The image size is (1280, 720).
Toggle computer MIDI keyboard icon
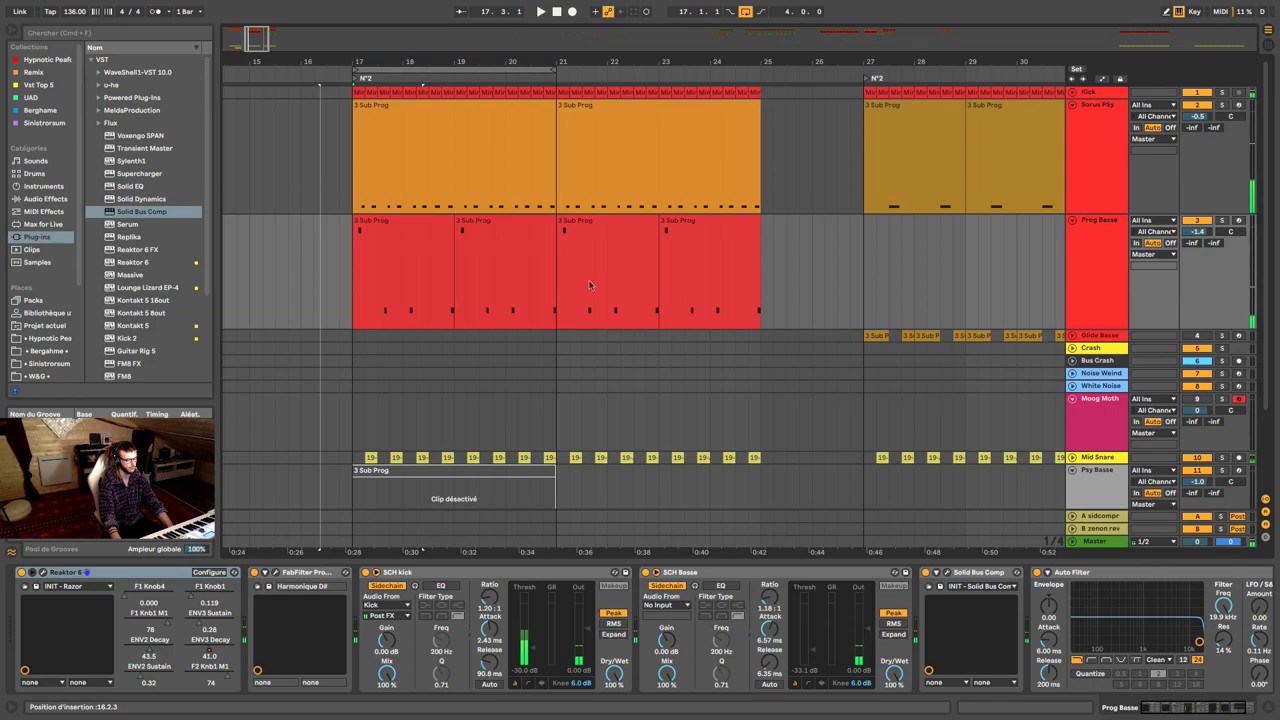click(x=1179, y=12)
